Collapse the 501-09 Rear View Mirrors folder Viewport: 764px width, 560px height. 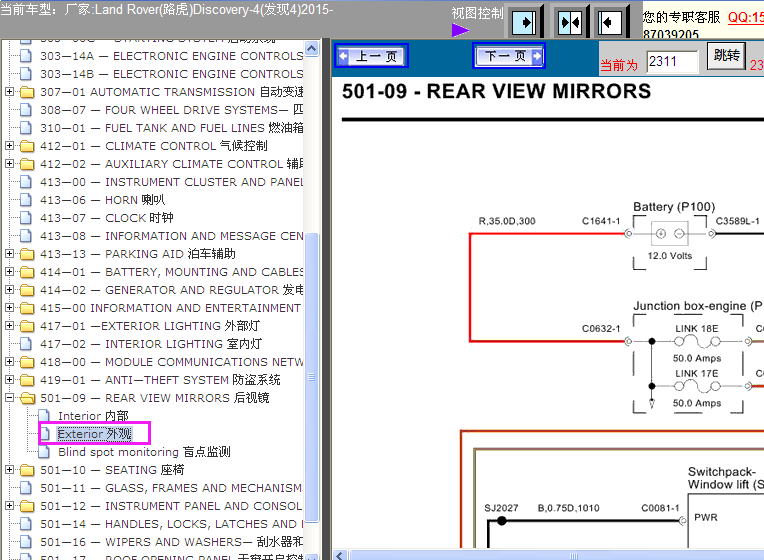(x=9, y=398)
